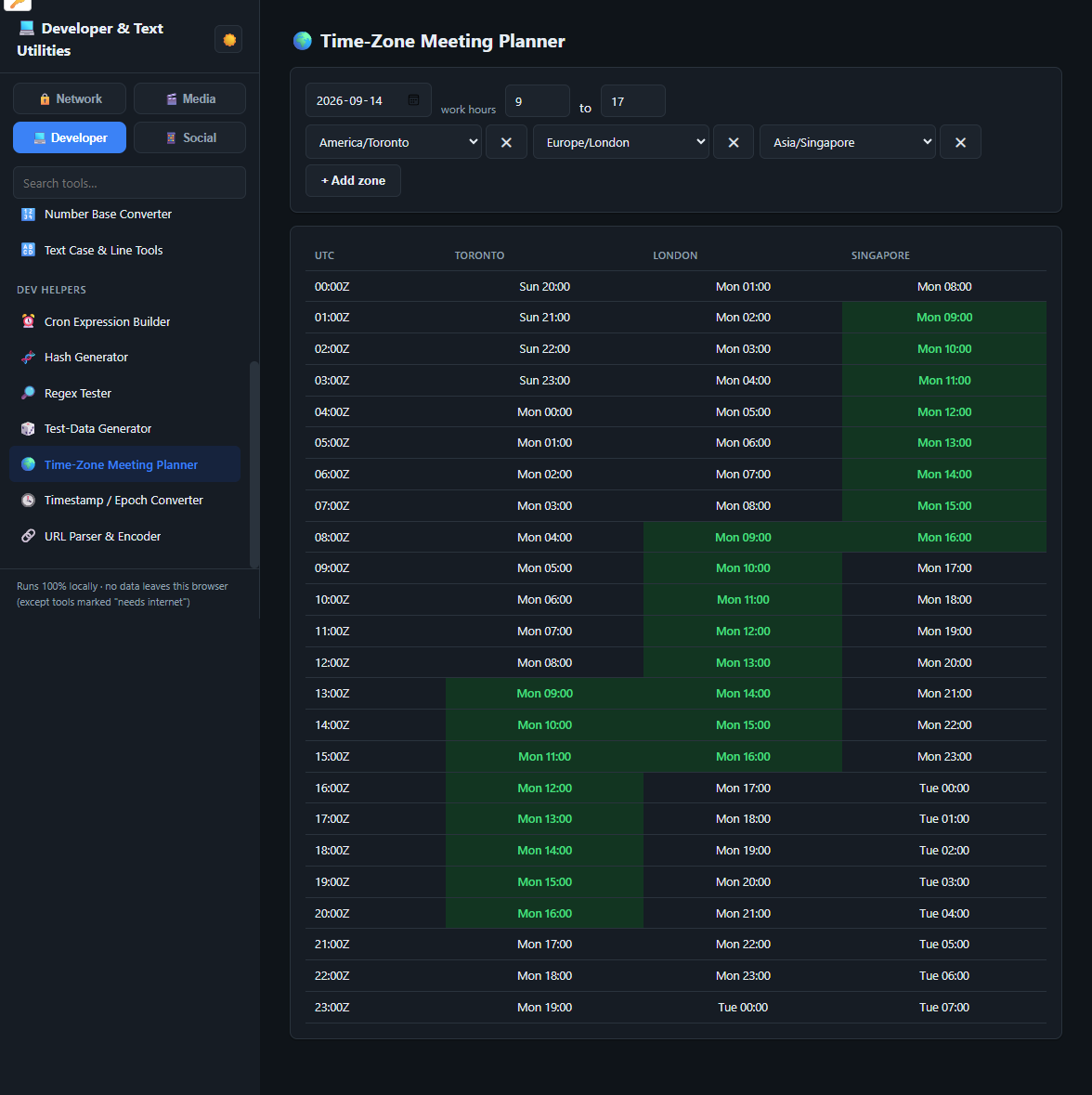
Task: Click Singapore cell Tue 07:00
Action: point(944,1007)
